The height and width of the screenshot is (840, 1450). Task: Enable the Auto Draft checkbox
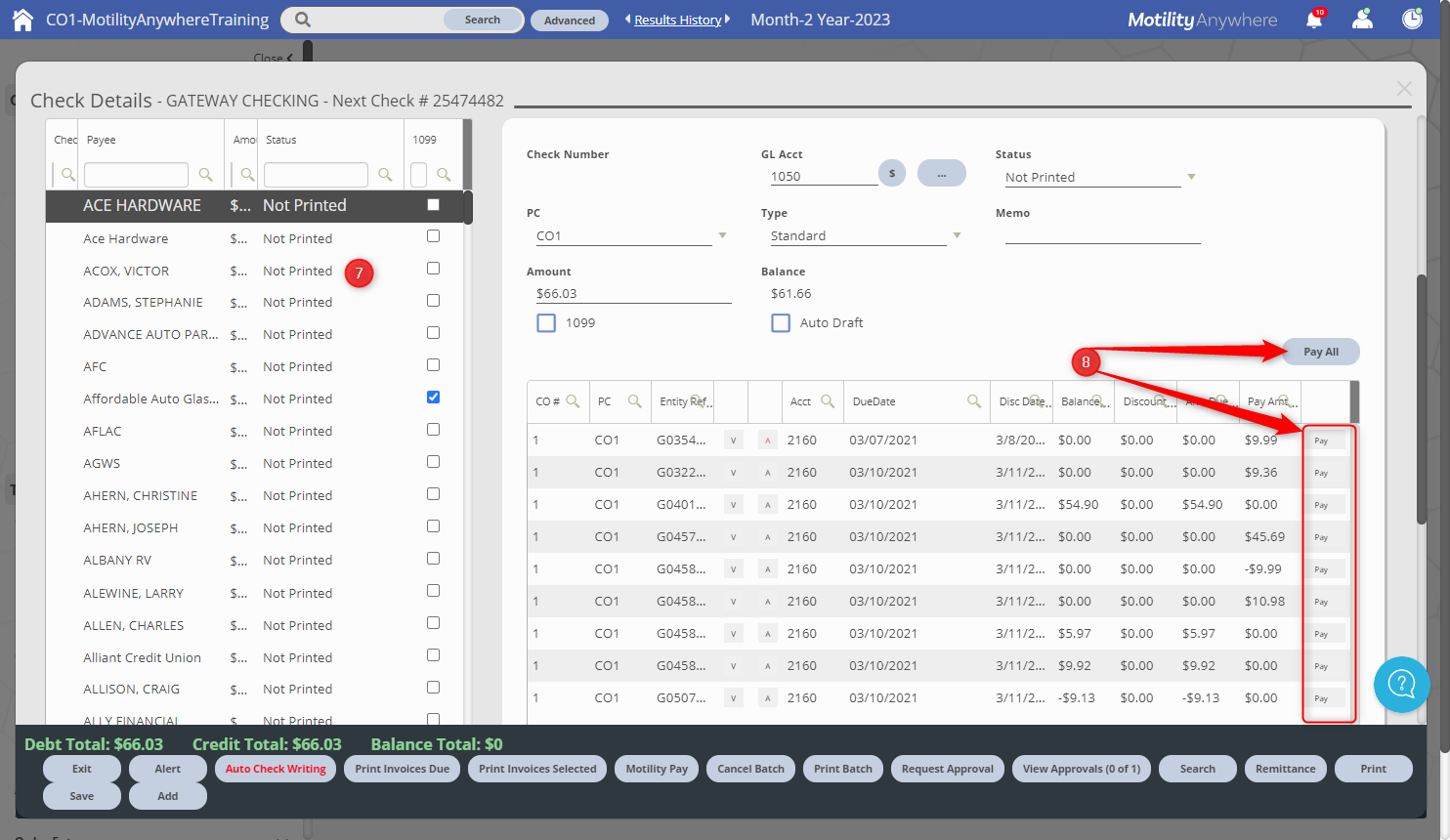[781, 322]
